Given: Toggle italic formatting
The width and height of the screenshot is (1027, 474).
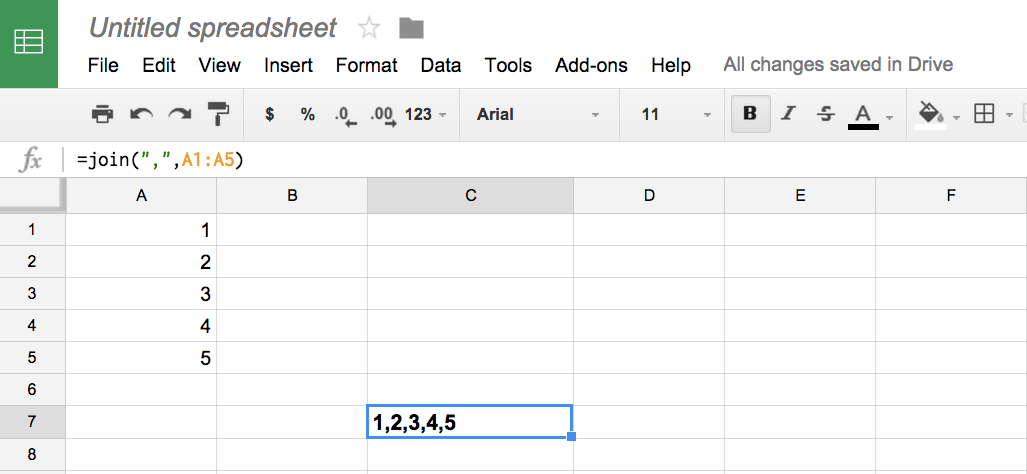Looking at the screenshot, I should point(789,115).
